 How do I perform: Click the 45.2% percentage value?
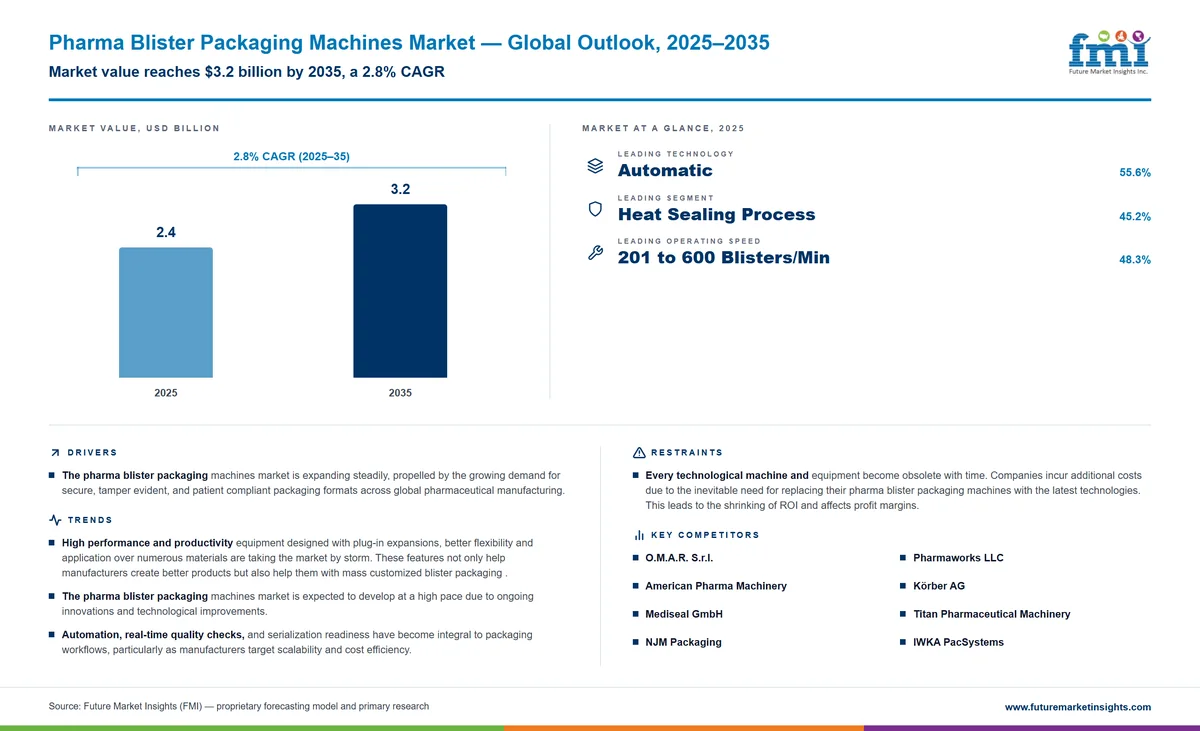[1135, 217]
